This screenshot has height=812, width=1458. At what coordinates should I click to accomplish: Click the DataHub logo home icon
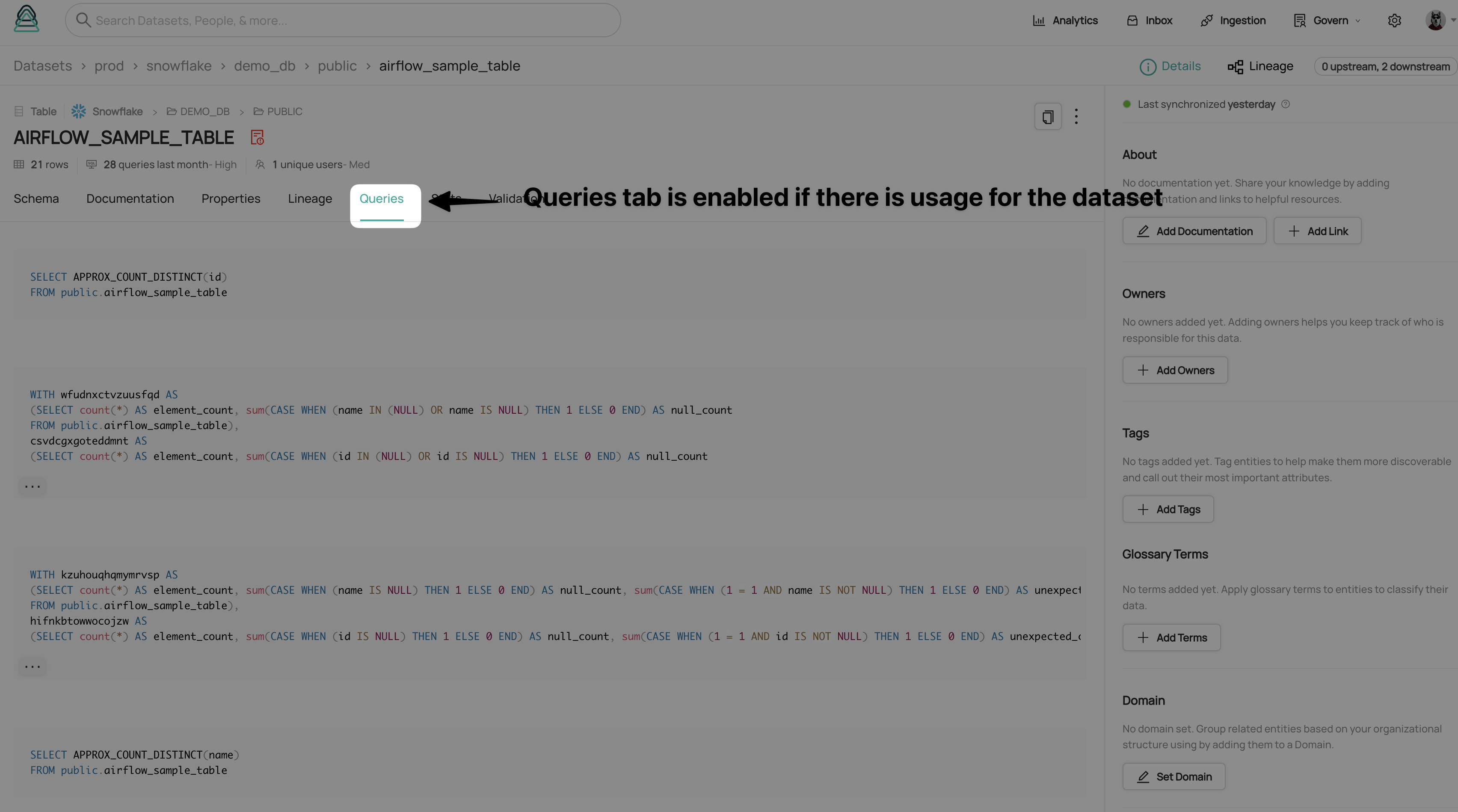click(x=26, y=19)
